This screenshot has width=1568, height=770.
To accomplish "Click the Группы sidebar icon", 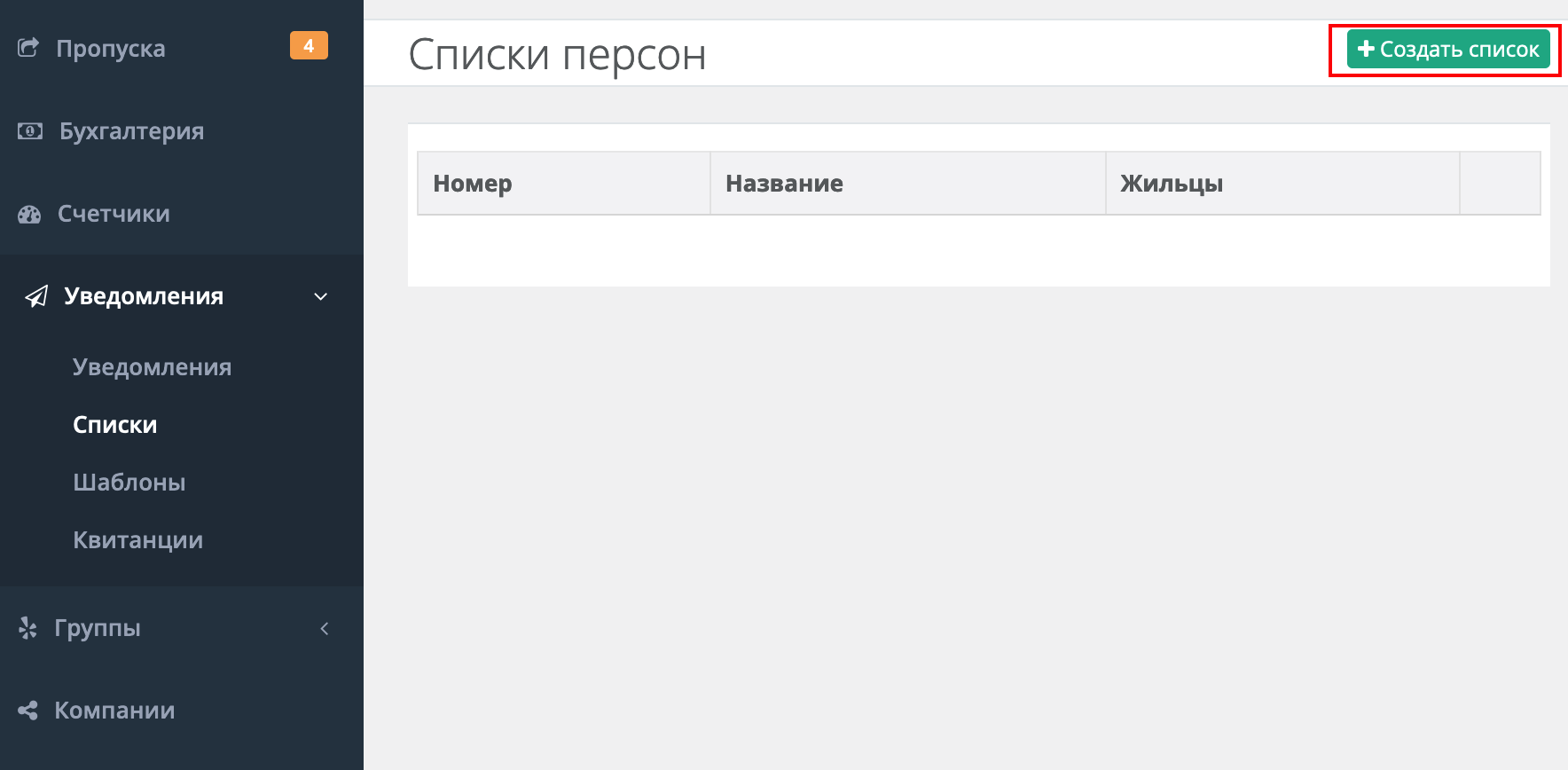I will point(27,628).
